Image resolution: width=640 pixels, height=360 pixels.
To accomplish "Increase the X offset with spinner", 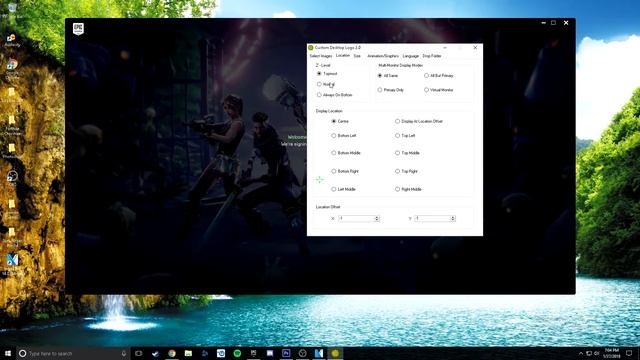I will pos(377,217).
